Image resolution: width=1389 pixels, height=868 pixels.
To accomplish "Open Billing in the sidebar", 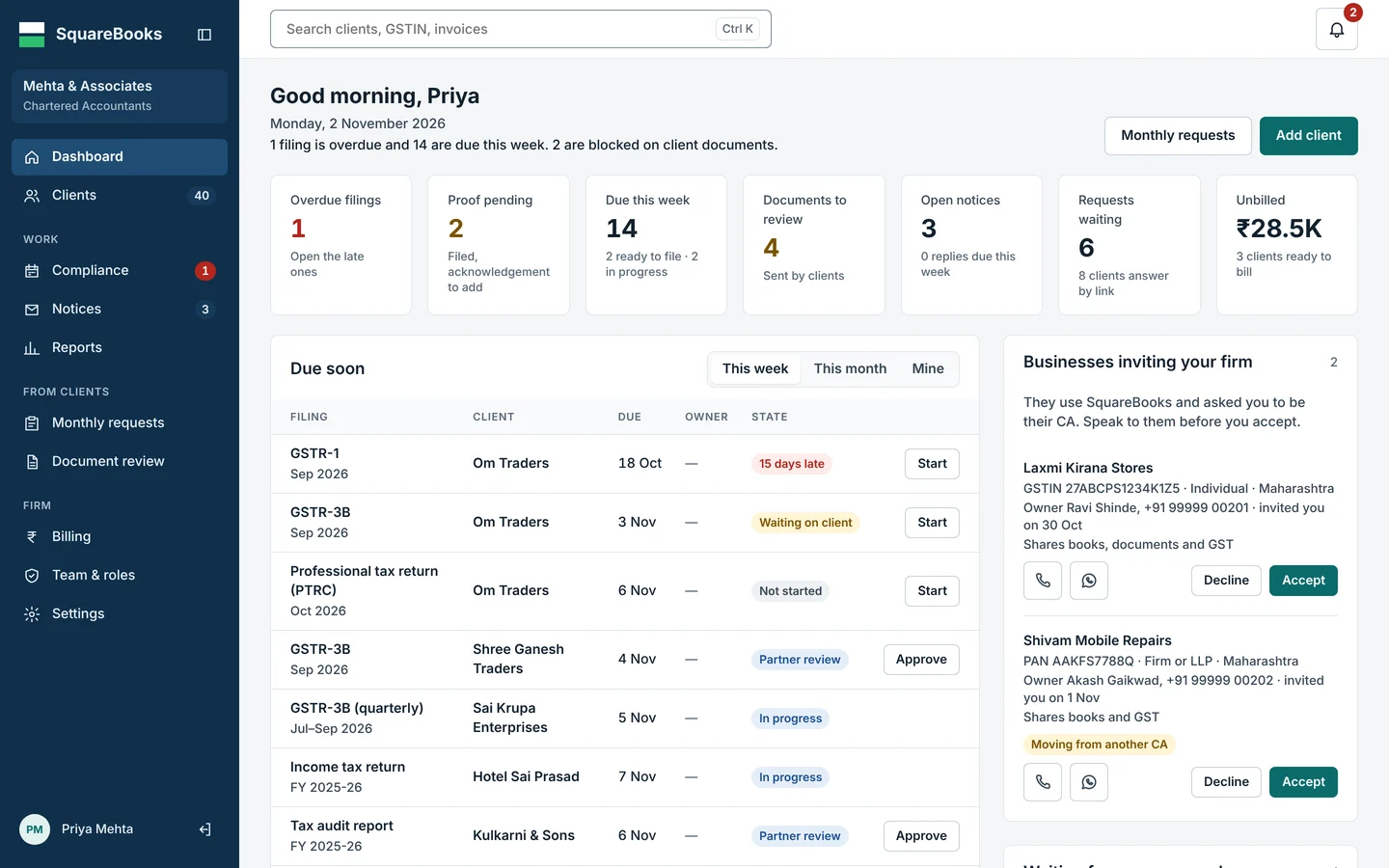I will (120, 537).
